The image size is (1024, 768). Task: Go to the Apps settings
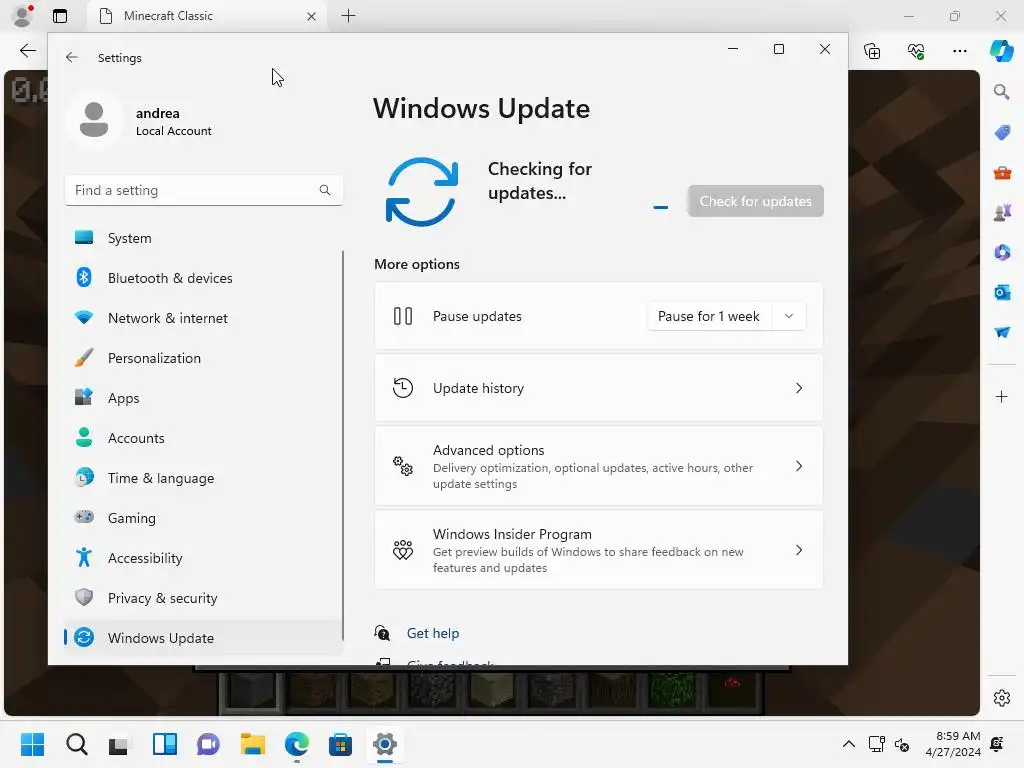tap(203, 398)
